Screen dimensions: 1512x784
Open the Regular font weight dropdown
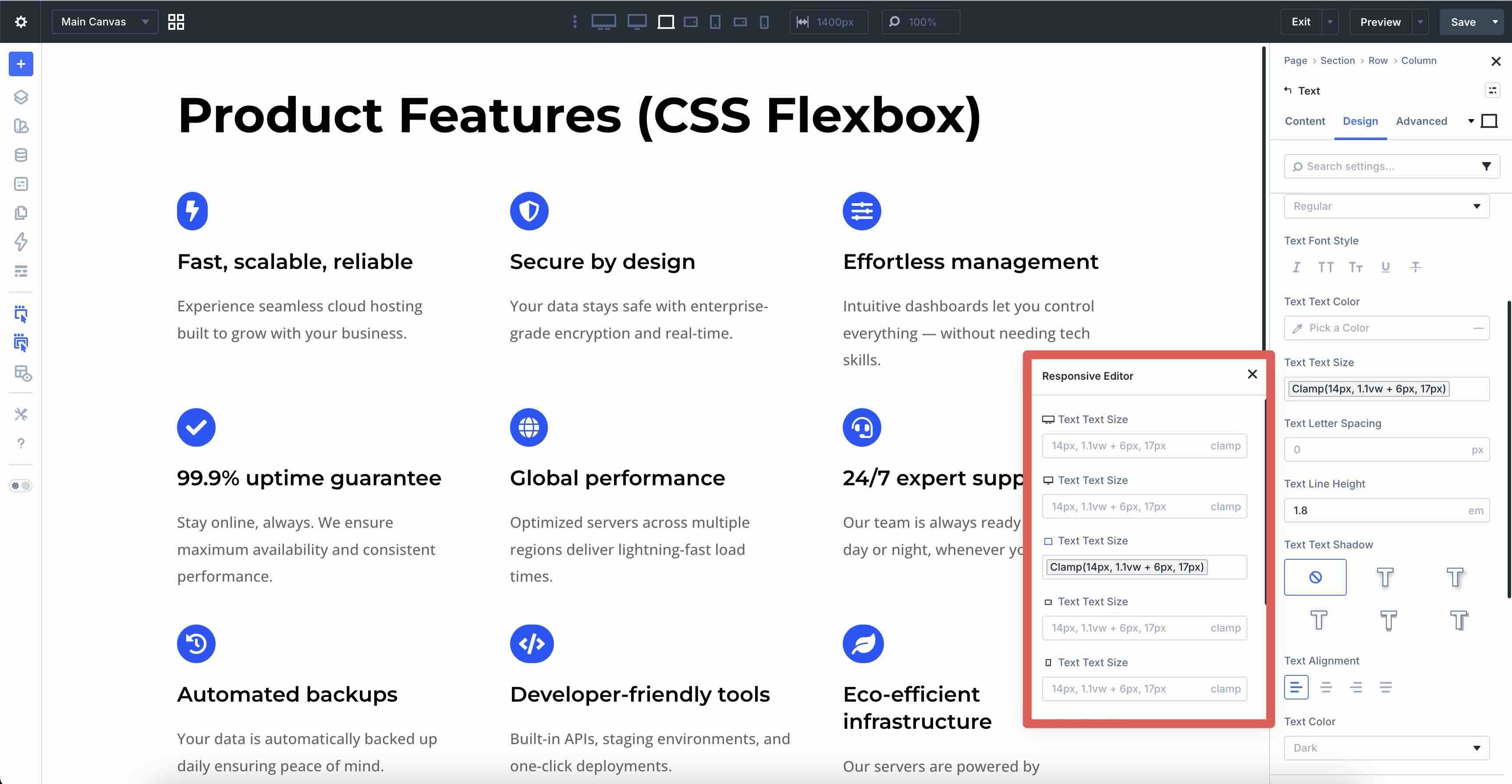pyautogui.click(x=1386, y=206)
